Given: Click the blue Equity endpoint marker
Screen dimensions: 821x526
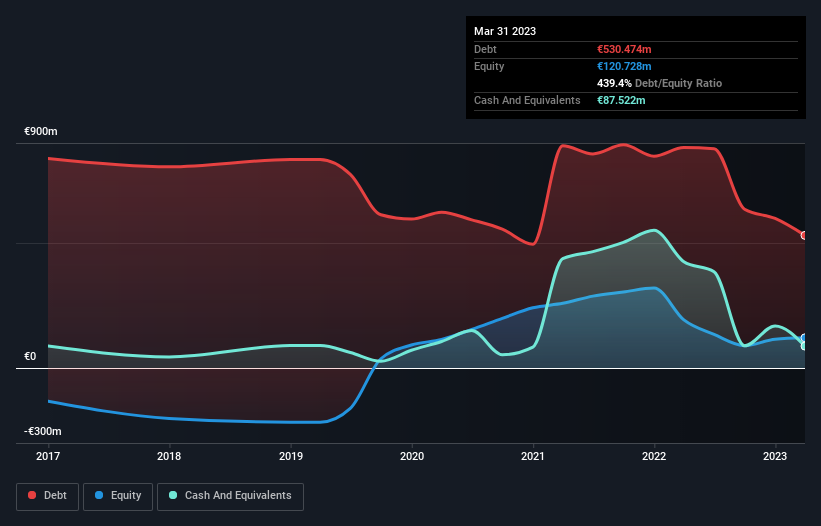Looking at the screenshot, I should pos(804,338).
